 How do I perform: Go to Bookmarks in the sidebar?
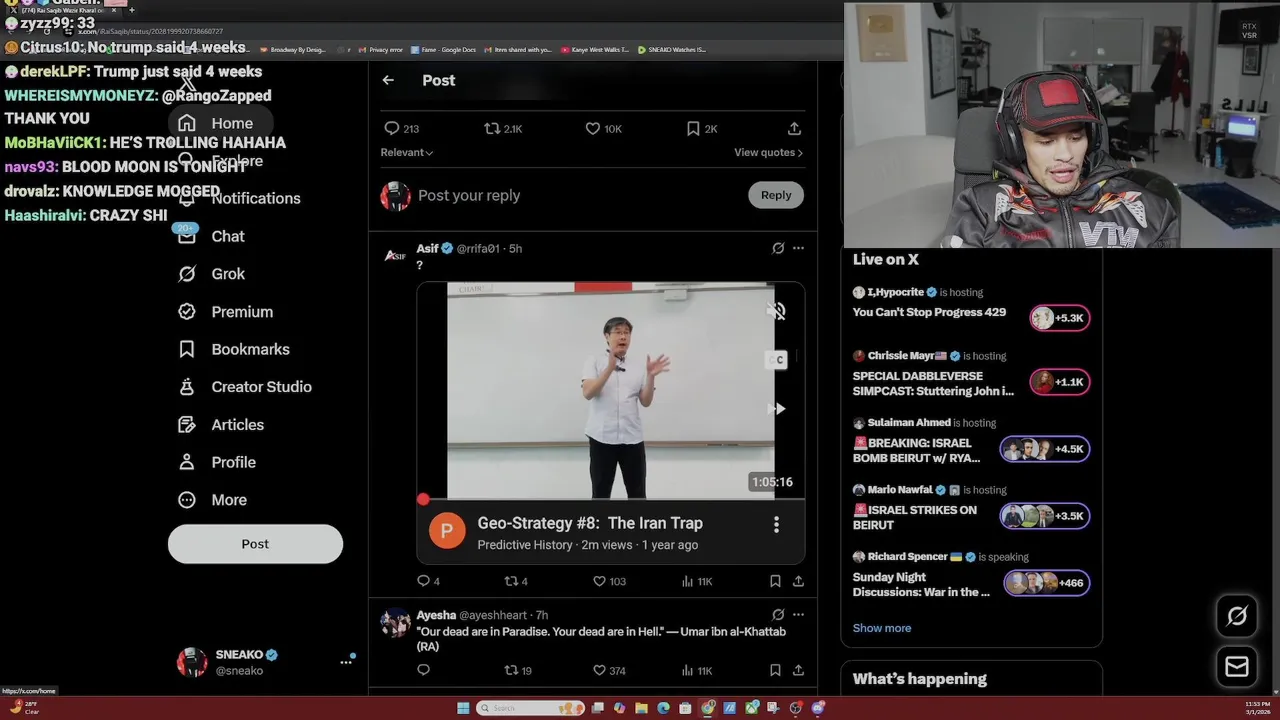click(234, 349)
